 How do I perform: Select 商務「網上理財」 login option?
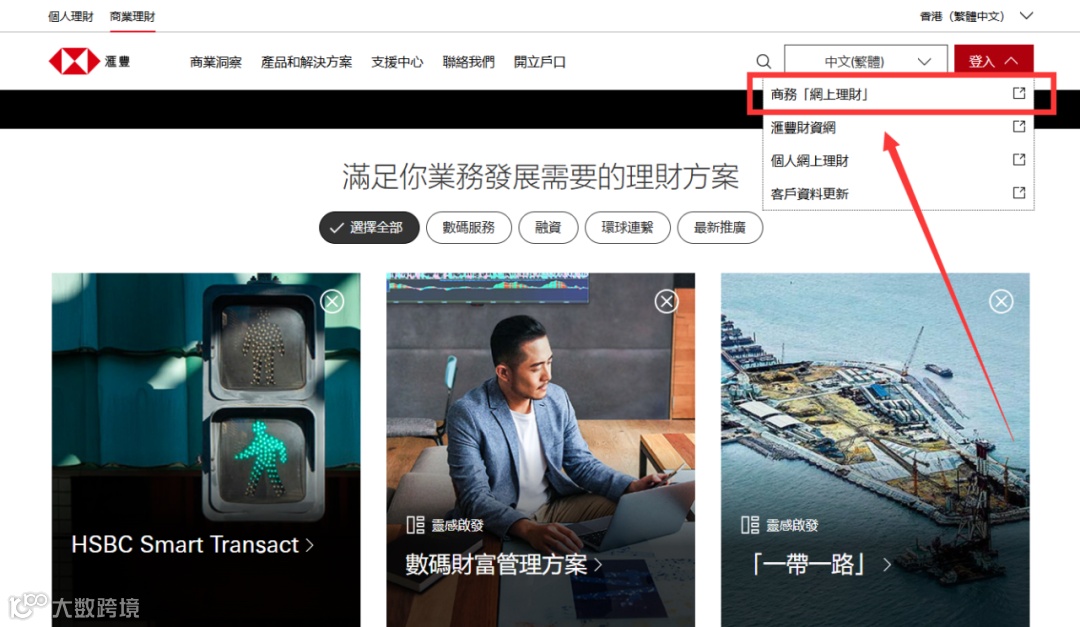tap(898, 94)
